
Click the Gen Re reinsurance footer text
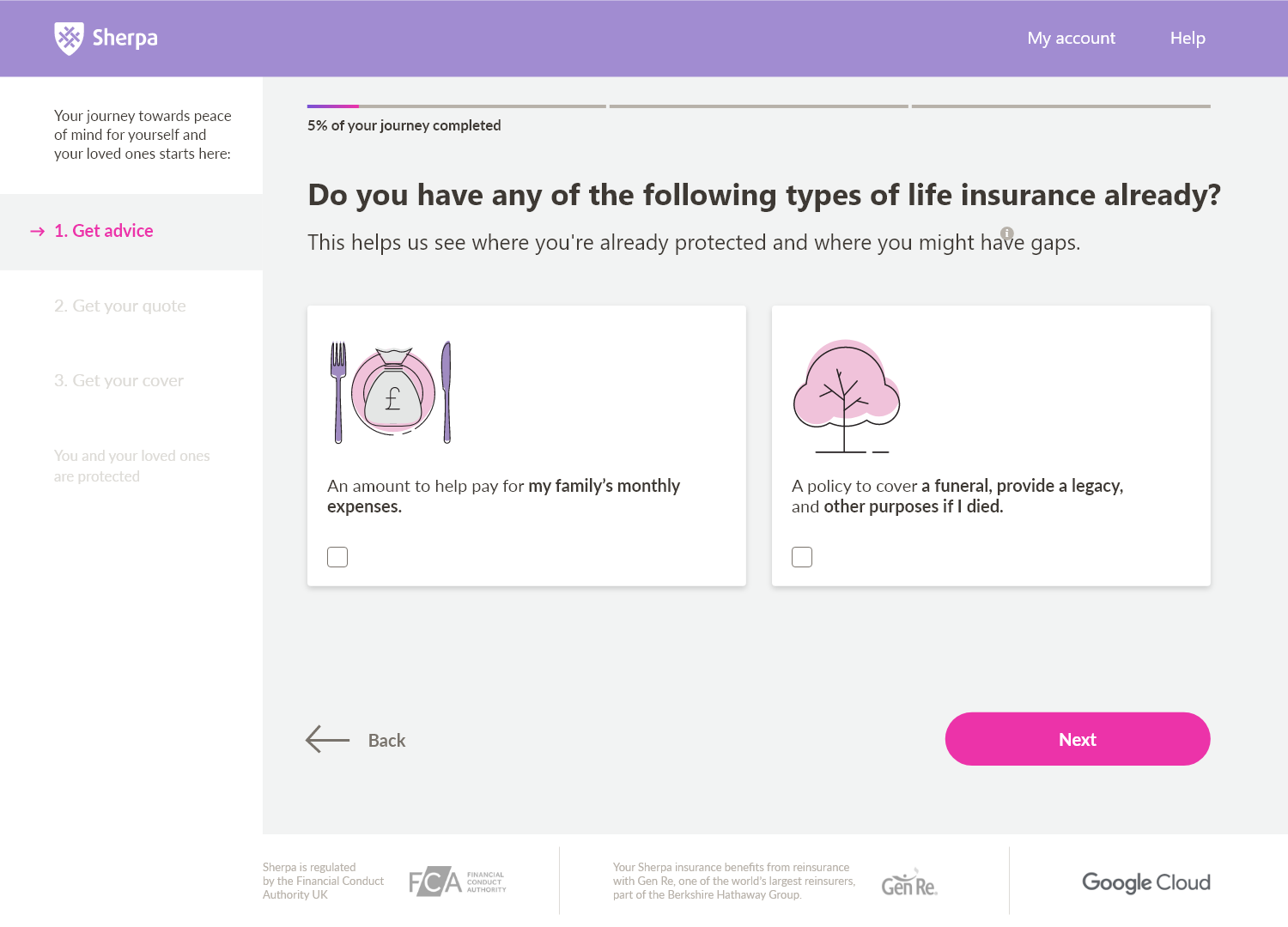[734, 881]
